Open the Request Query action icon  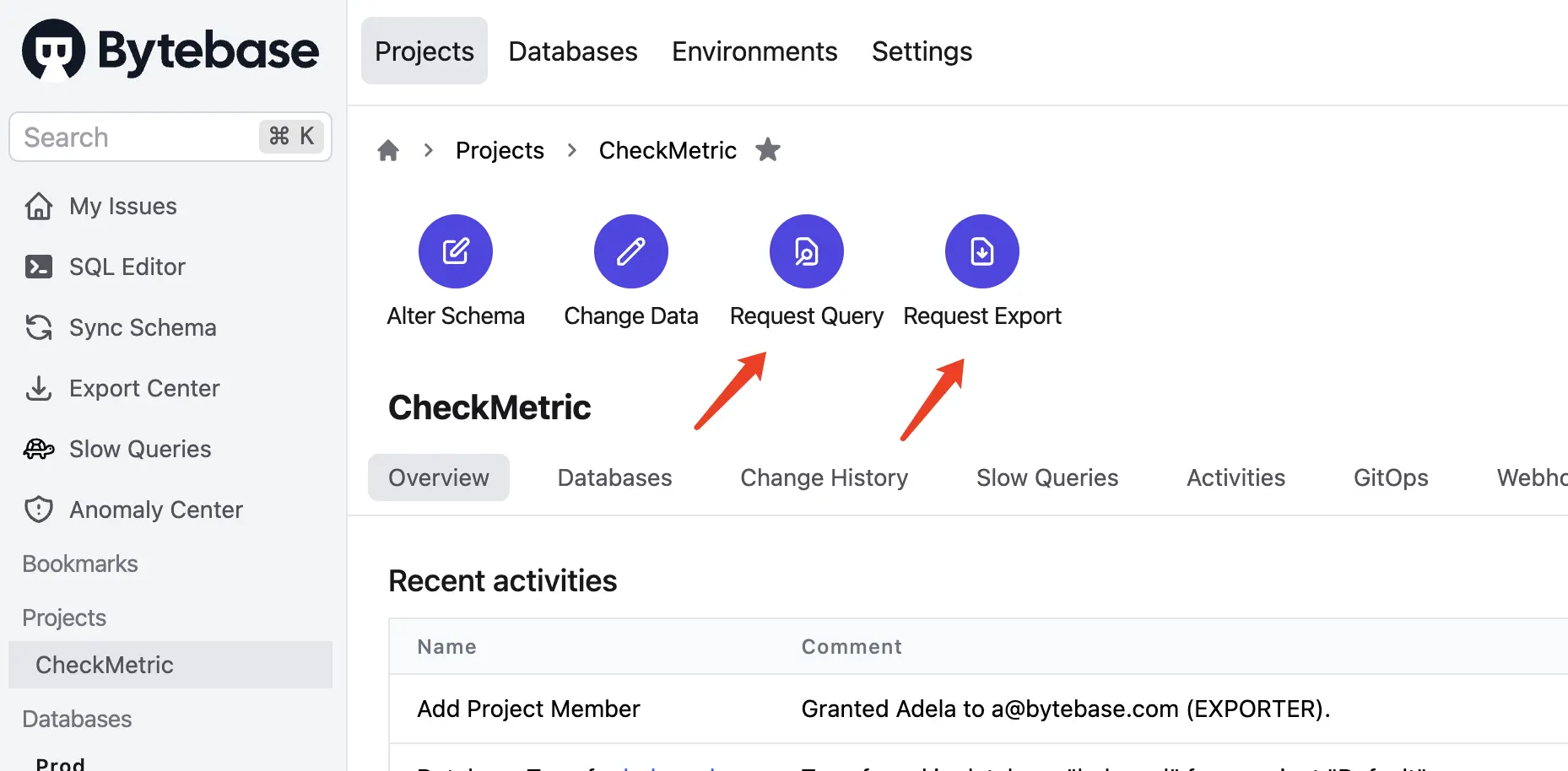(807, 251)
